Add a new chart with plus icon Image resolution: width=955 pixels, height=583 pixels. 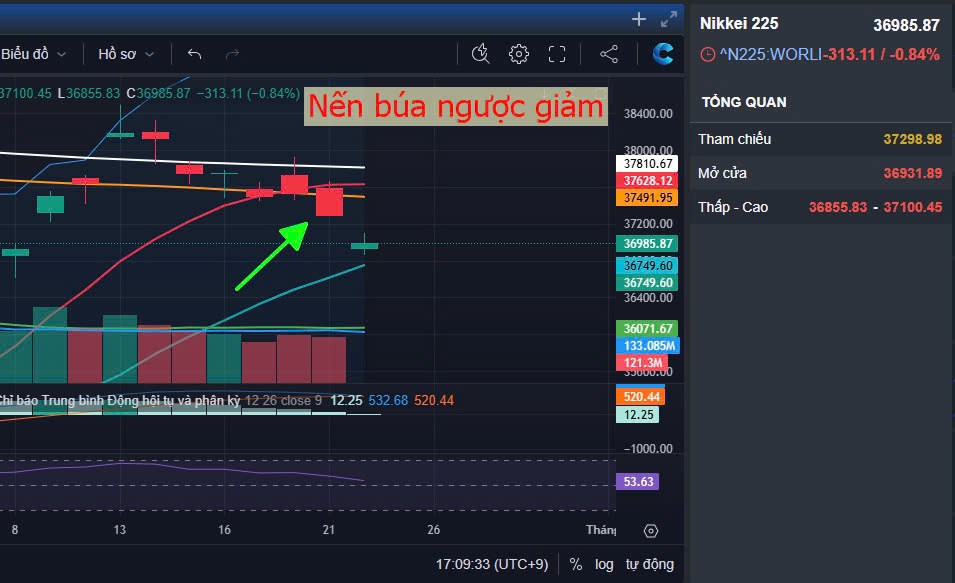coord(638,19)
